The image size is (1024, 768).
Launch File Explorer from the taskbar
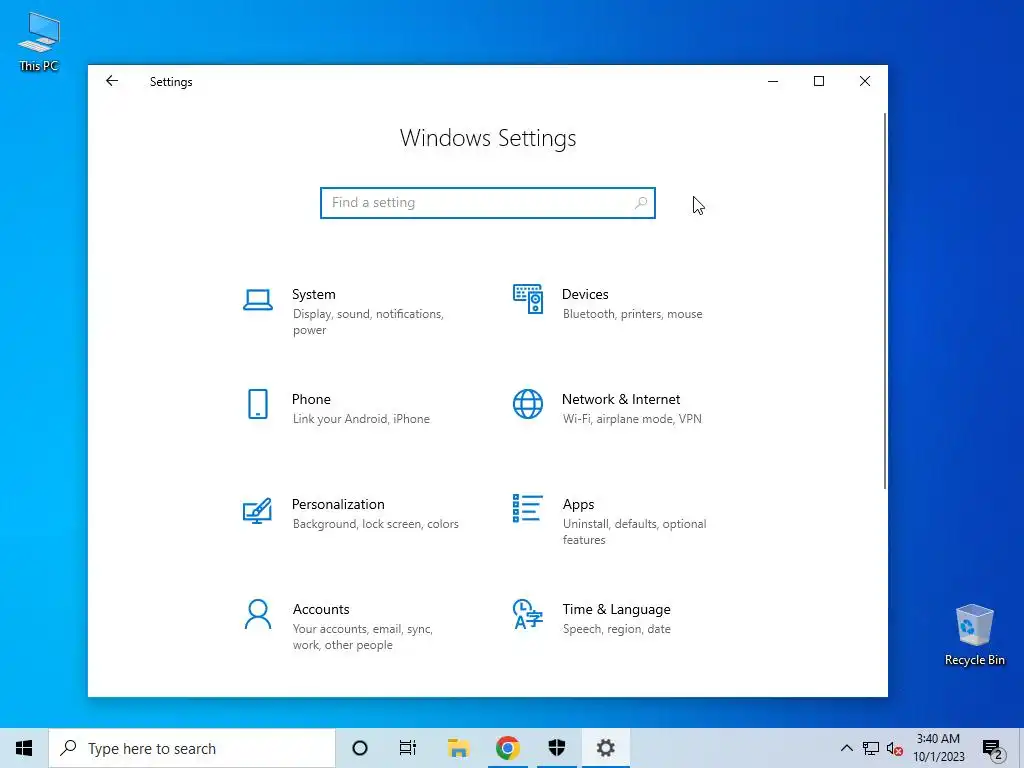click(458, 748)
